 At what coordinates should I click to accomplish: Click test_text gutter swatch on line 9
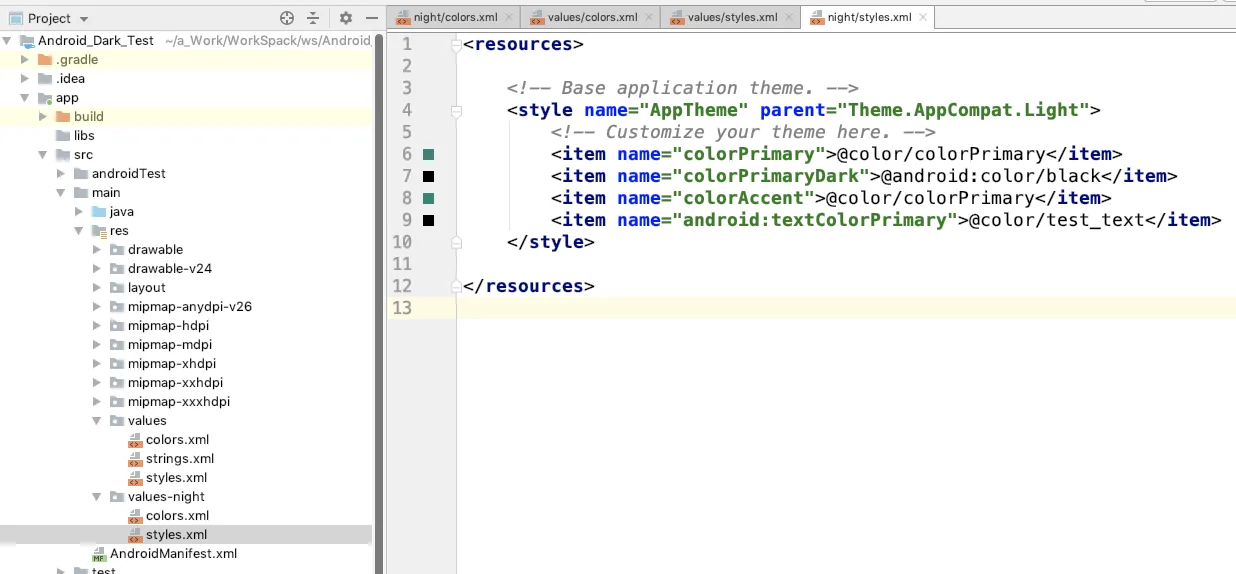click(x=428, y=221)
